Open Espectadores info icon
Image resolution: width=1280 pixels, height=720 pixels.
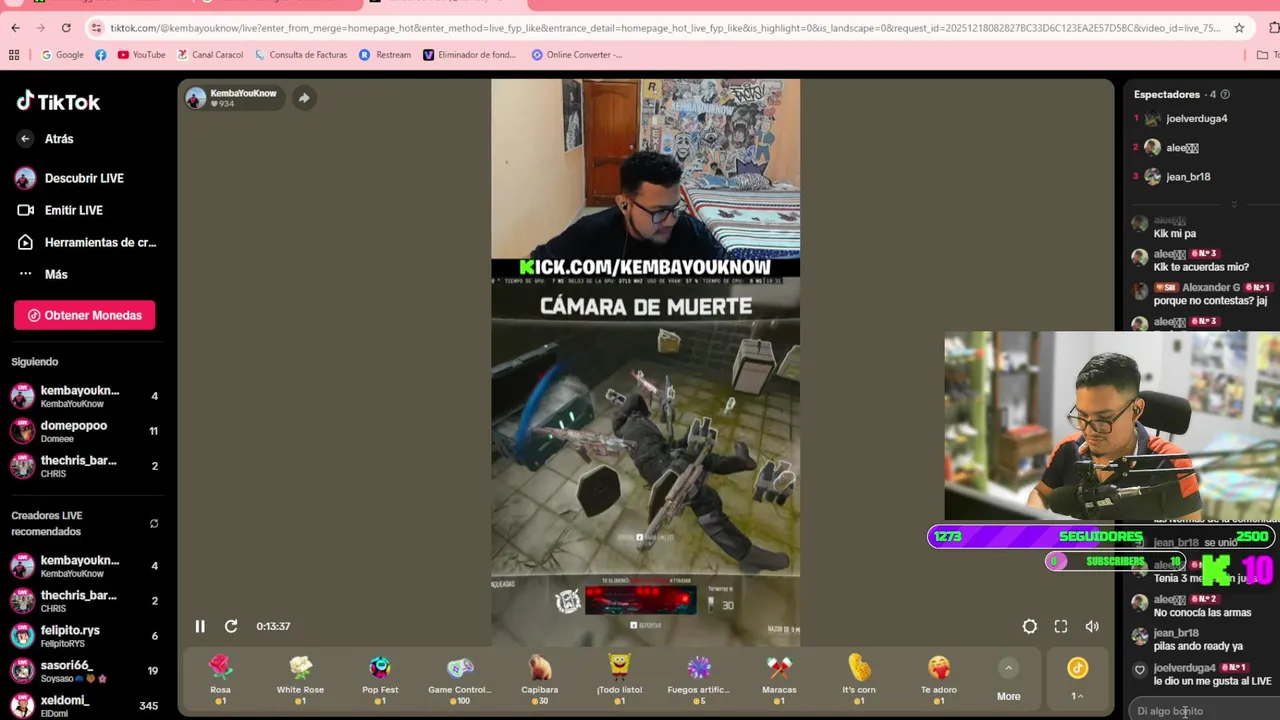1225,94
